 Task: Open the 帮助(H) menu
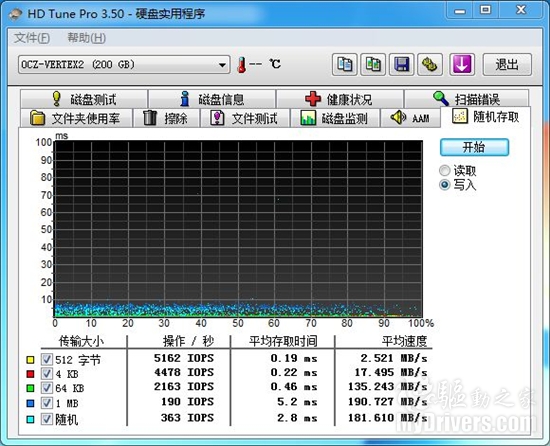tap(86, 38)
